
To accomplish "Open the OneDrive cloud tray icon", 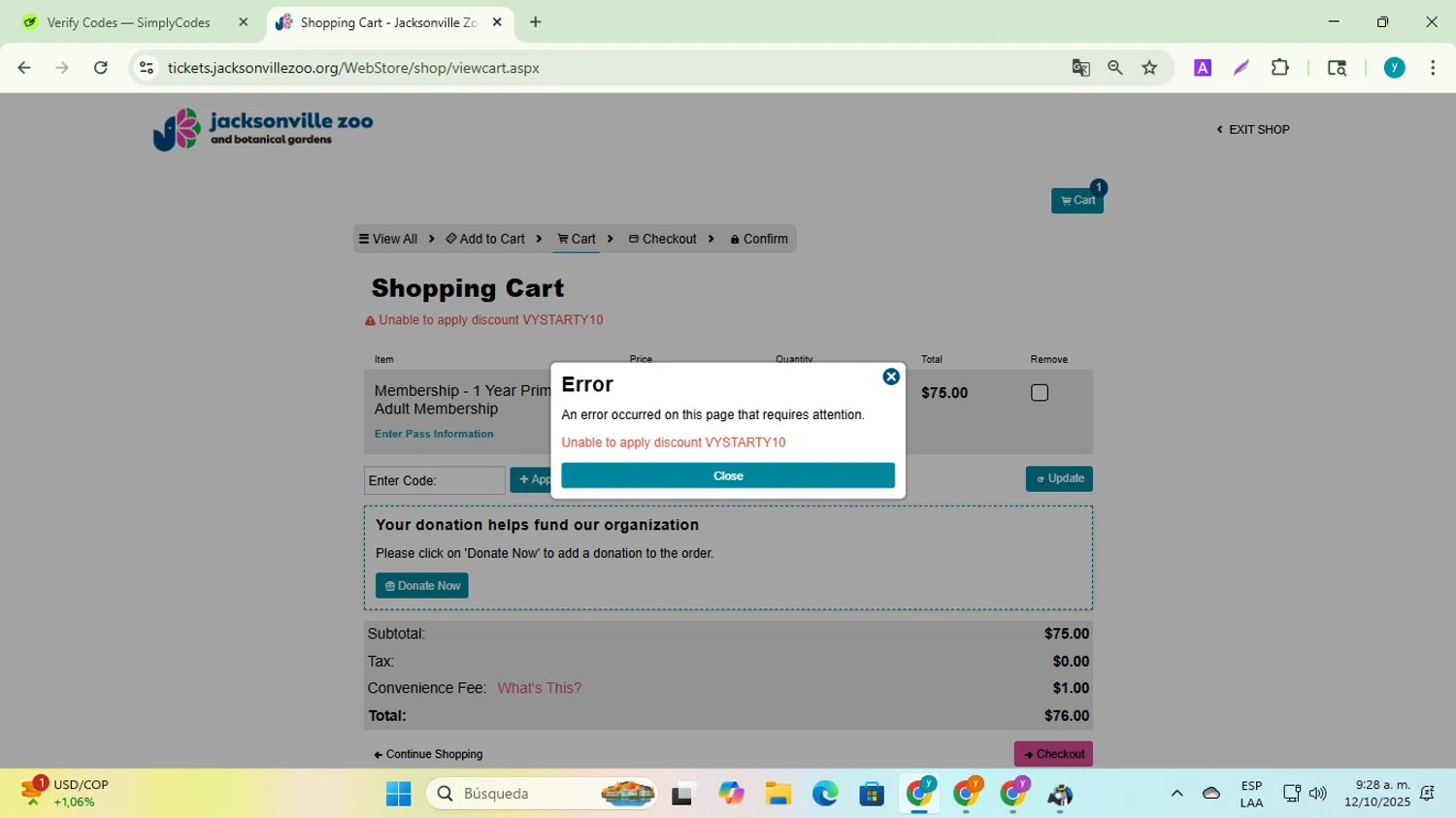I will 1211,794.
